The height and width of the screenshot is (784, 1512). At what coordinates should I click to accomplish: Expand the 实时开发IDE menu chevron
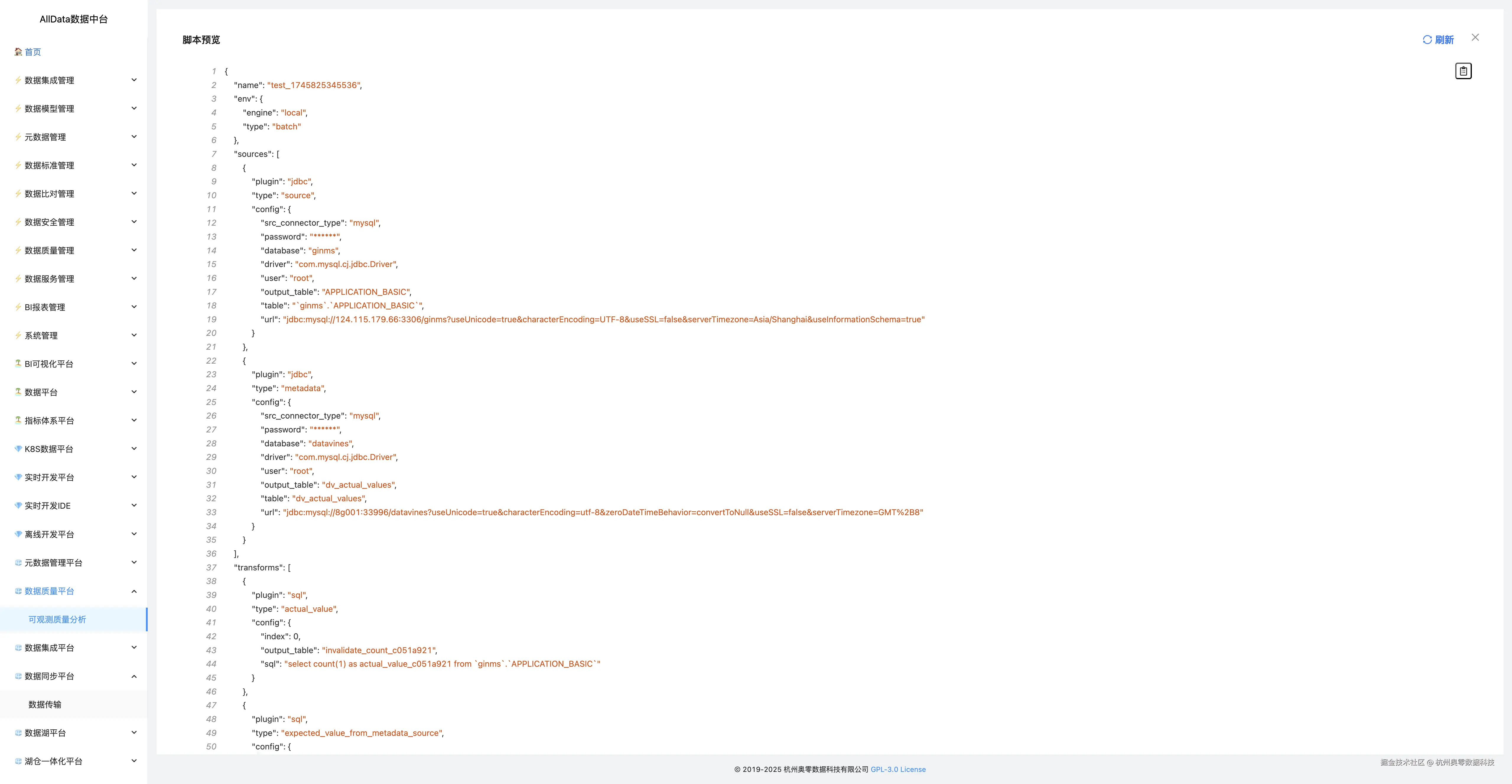(134, 505)
